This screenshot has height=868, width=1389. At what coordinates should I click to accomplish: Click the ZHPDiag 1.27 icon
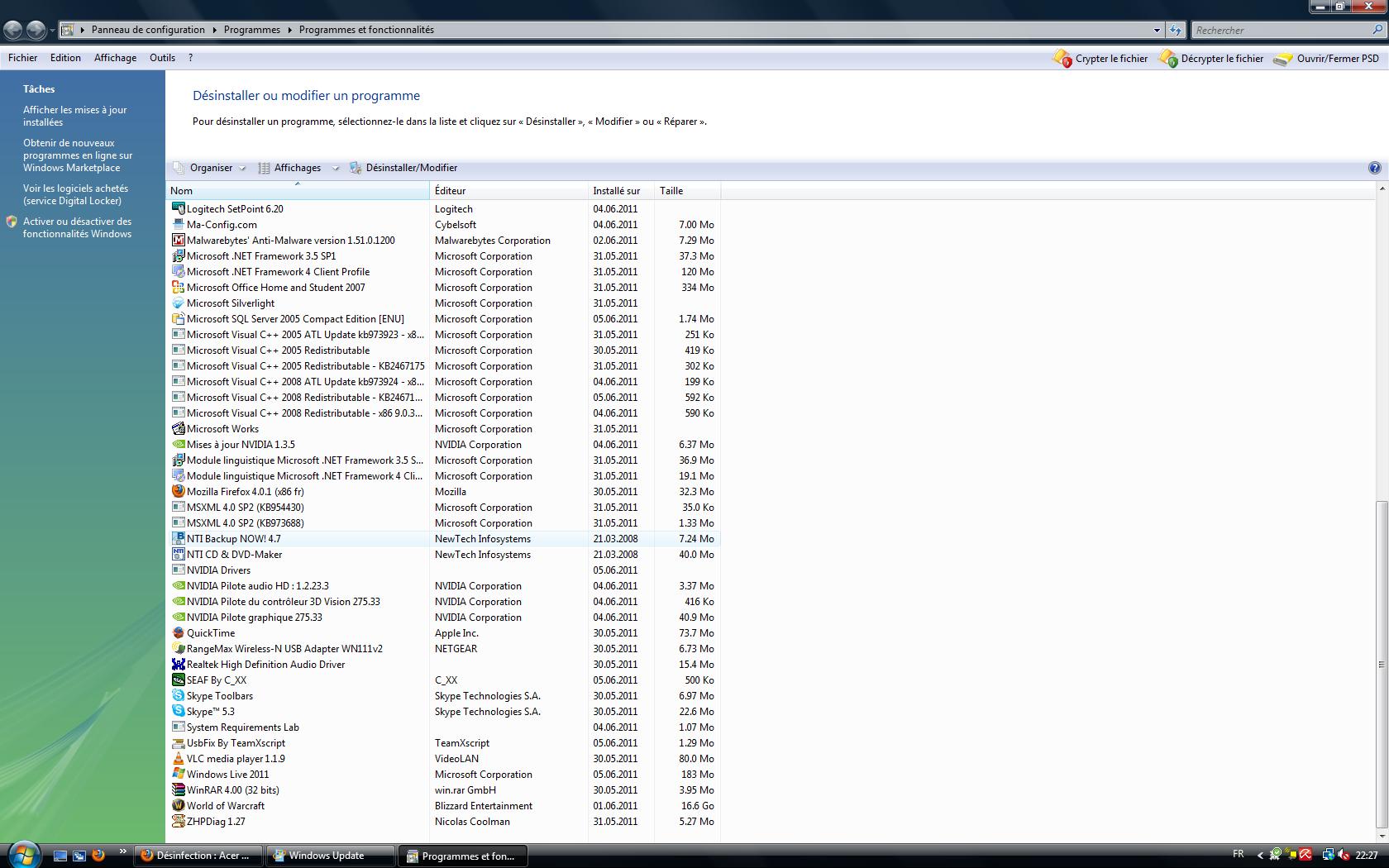[178, 822]
